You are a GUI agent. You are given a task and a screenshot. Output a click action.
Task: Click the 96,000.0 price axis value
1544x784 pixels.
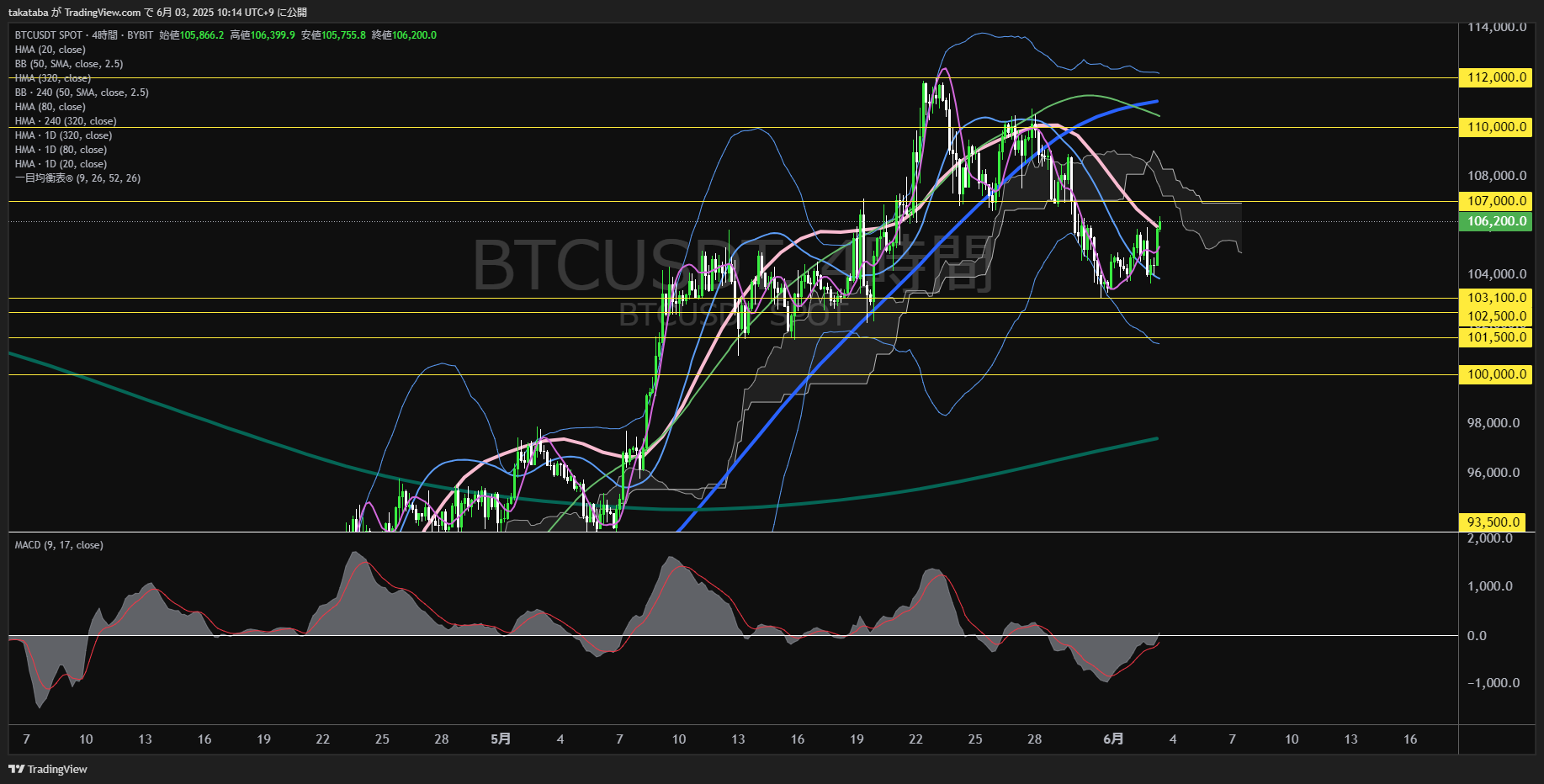(1494, 473)
